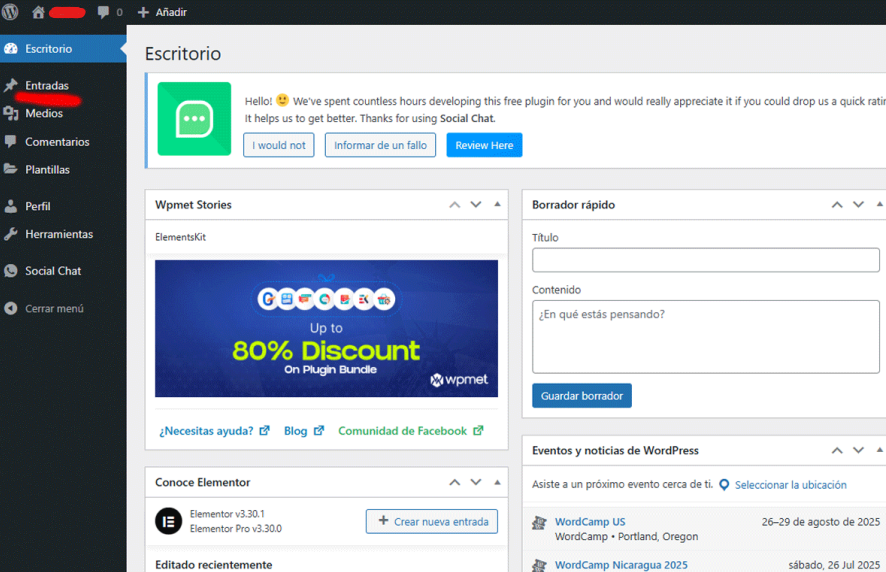Viewport: 886px width, 572px height.
Task: Select the 26–29 de agosto de 2025 date
Action: [820, 522]
